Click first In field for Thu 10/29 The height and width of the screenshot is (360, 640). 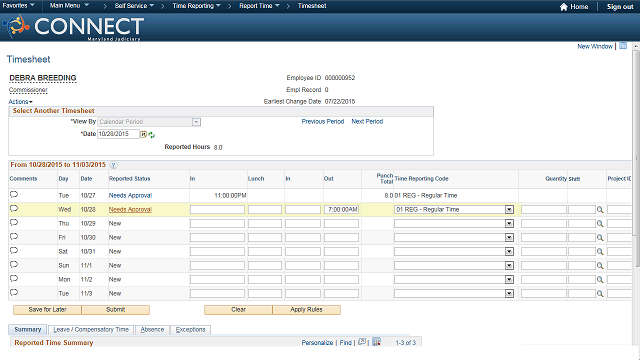coord(217,223)
